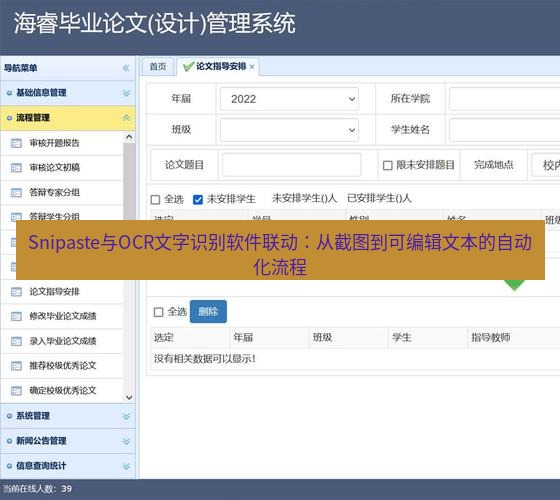
Task: Click icon beside 审核论文初稿
Action: (x=16, y=168)
